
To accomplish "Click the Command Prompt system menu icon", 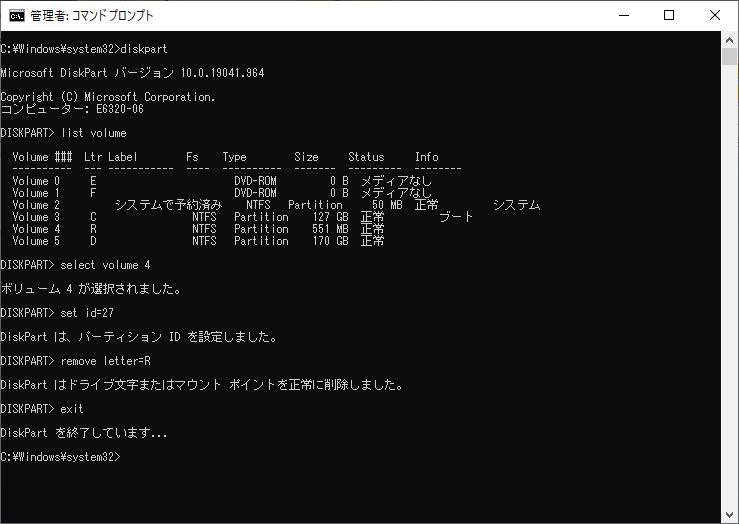I will click(x=16, y=16).
